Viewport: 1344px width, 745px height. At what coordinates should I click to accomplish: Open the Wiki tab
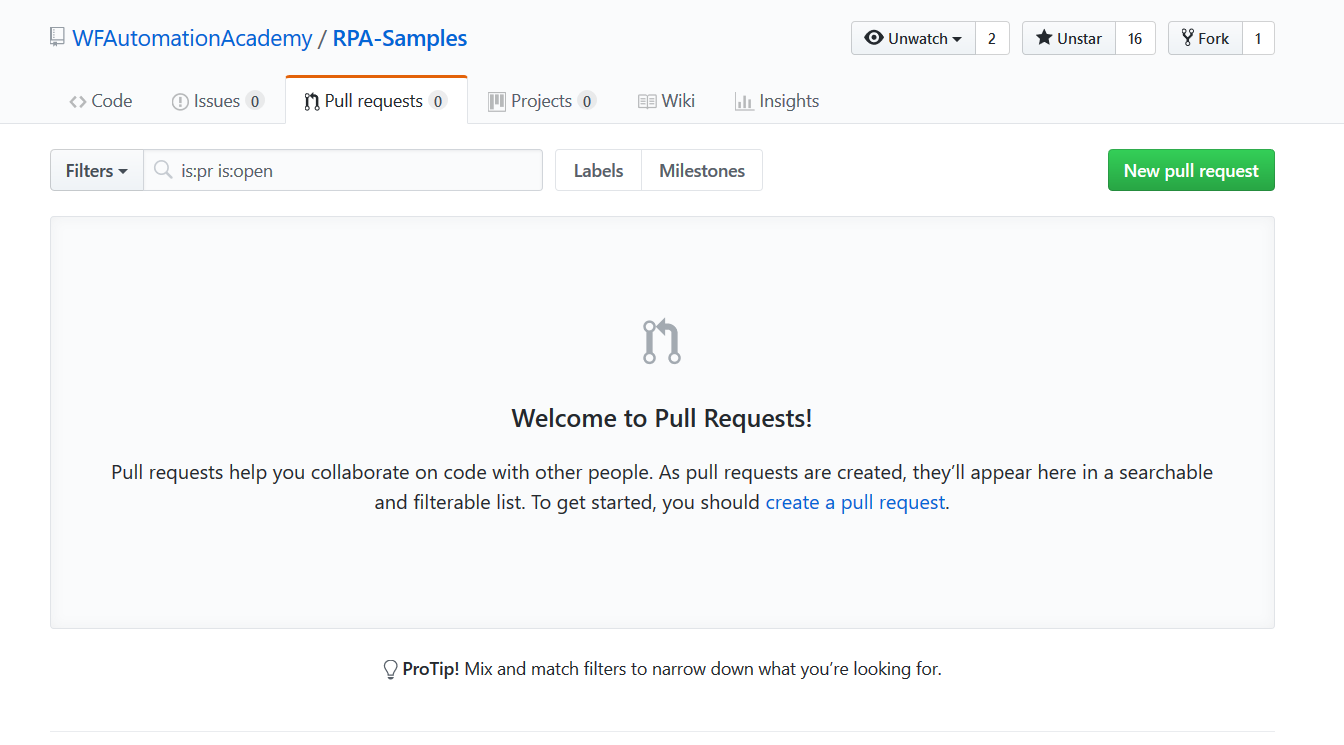pos(666,101)
